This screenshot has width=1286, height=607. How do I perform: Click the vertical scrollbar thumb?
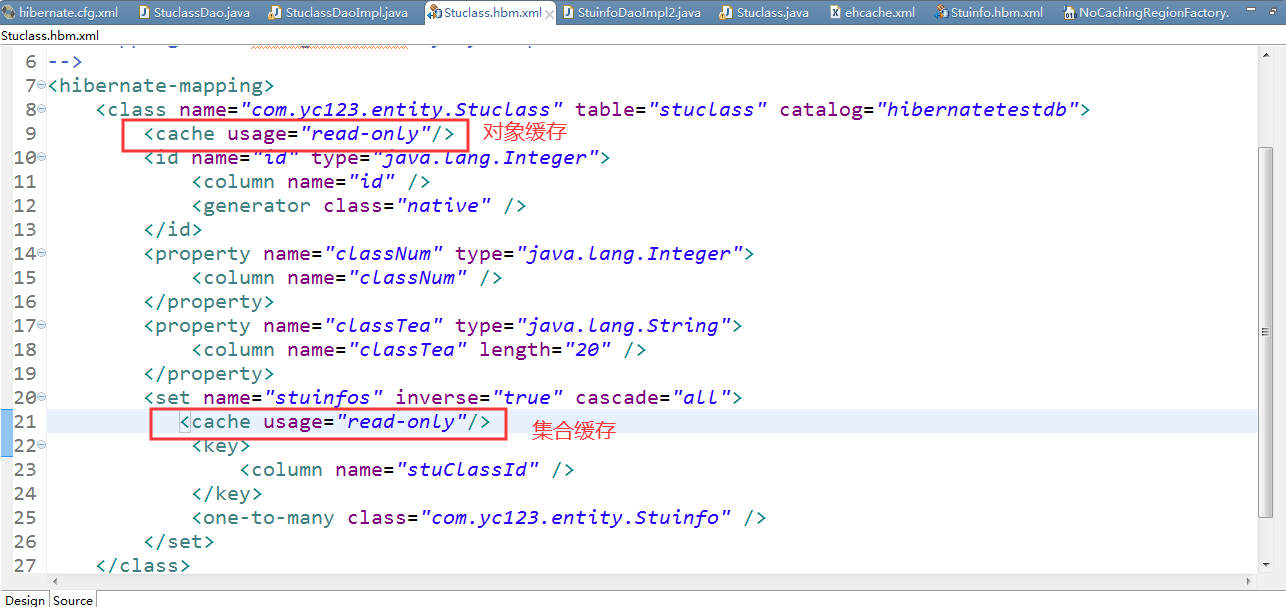tap(1266, 333)
